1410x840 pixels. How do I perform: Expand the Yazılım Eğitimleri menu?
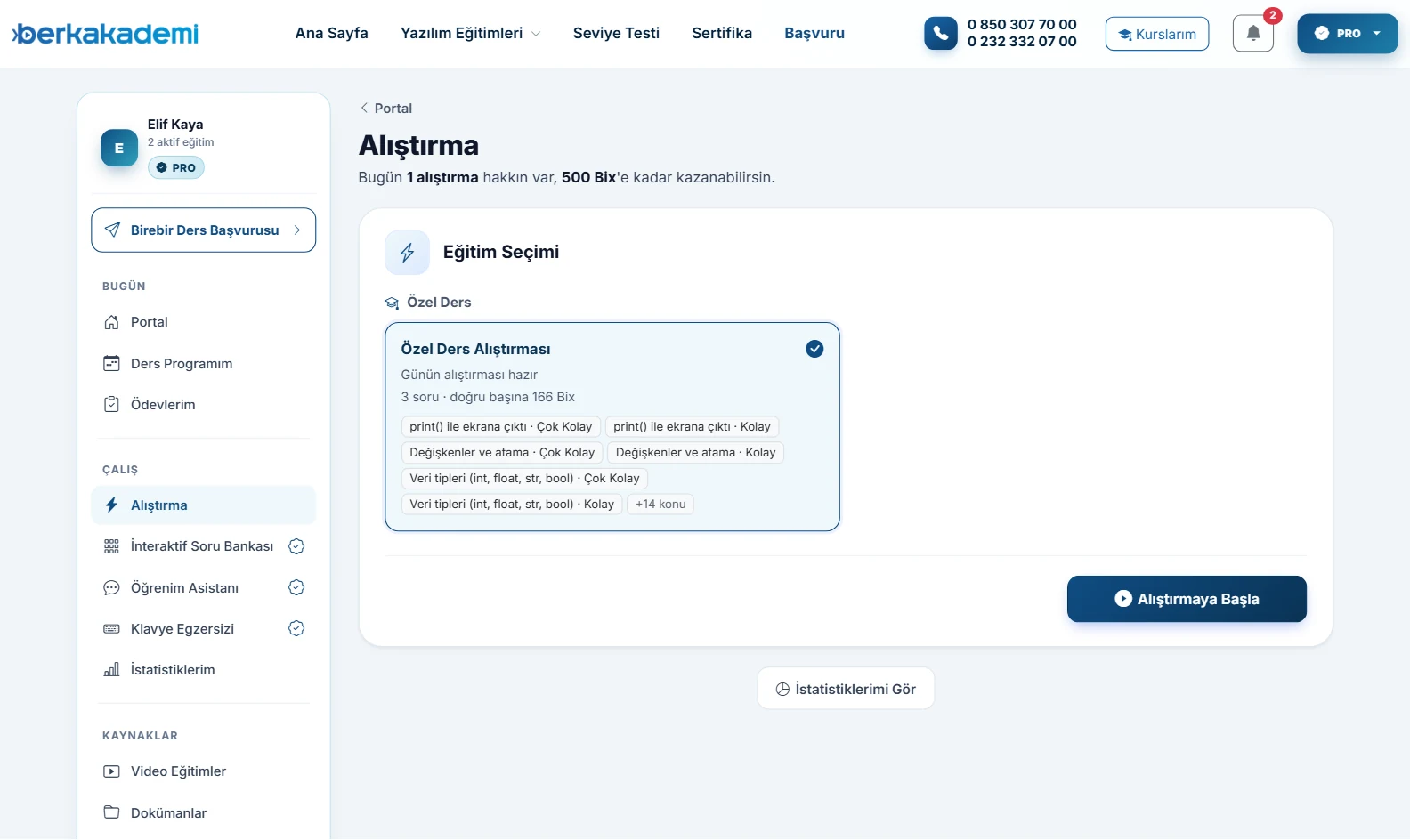(x=470, y=33)
